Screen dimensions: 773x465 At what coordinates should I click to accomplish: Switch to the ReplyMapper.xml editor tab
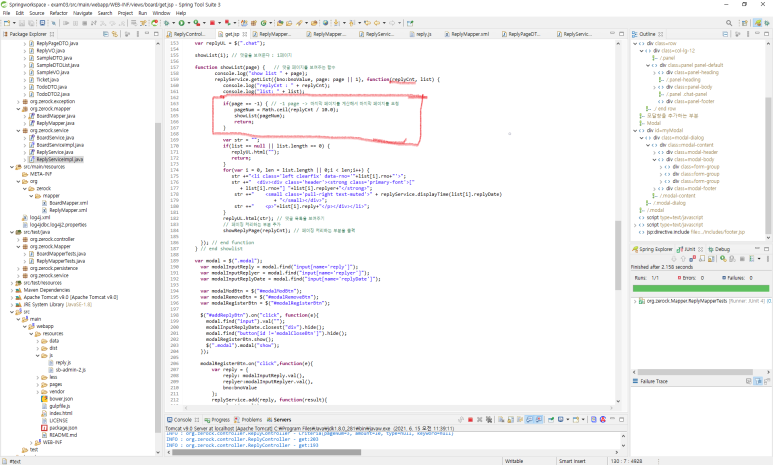tap(470, 34)
